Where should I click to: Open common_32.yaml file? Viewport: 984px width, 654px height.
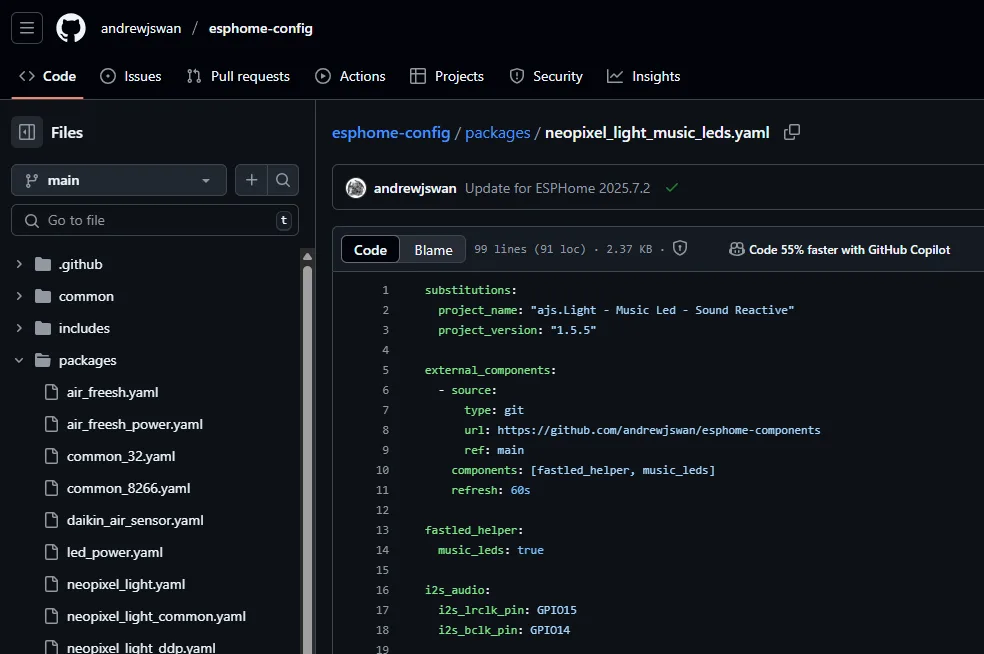click(x=121, y=456)
